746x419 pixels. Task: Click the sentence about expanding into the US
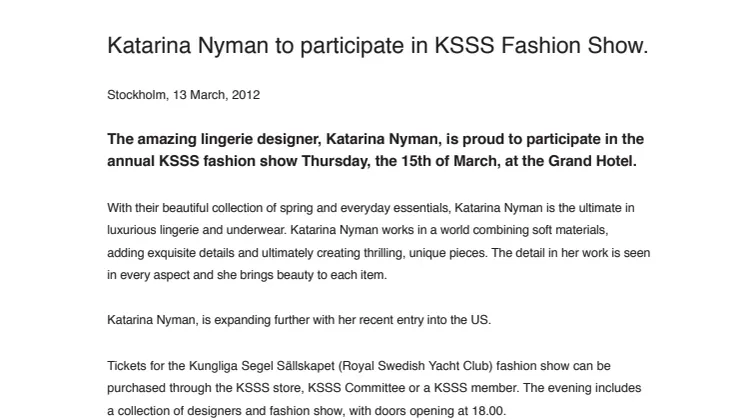[x=299, y=320]
